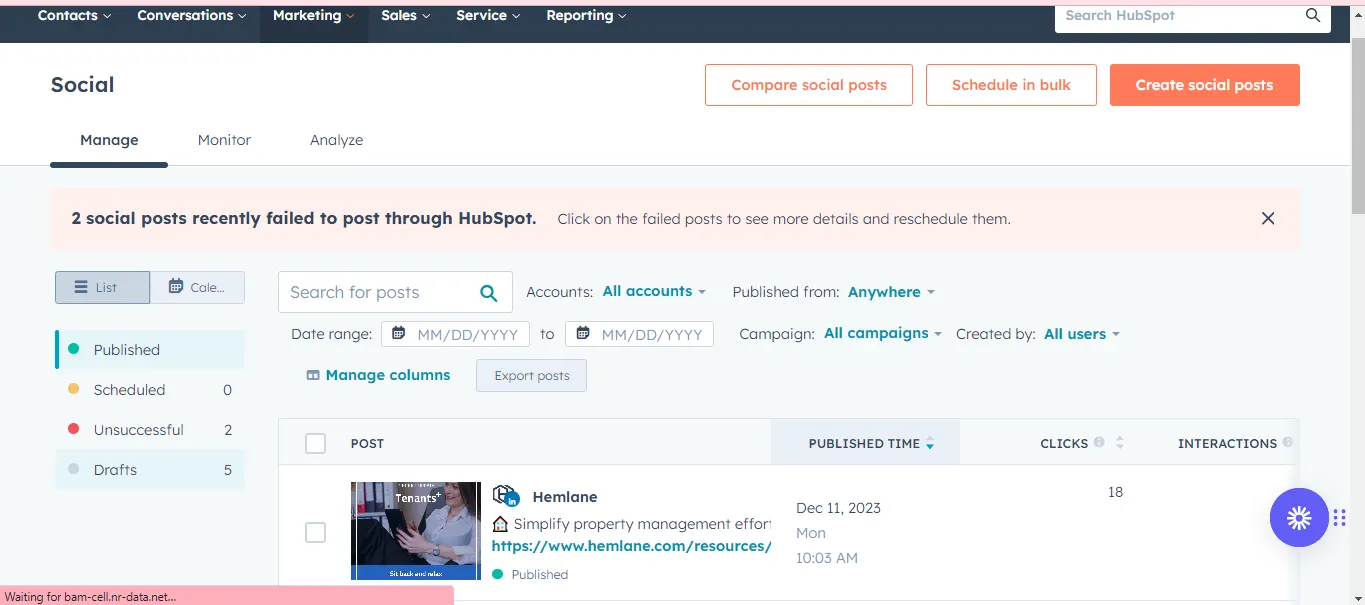This screenshot has width=1365, height=605.
Task: Click the Create social posts button
Action: click(x=1204, y=85)
